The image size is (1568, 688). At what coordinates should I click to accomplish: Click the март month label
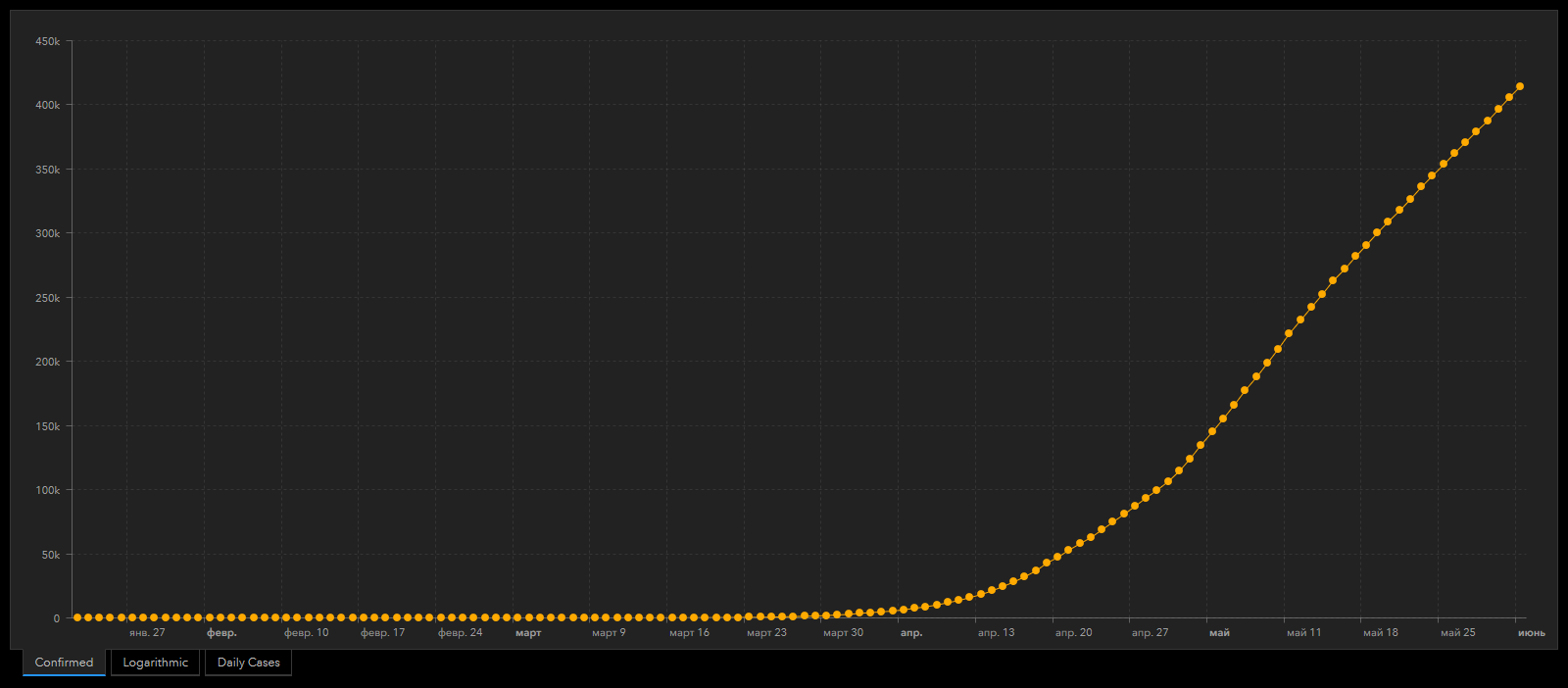pyautogui.click(x=528, y=633)
